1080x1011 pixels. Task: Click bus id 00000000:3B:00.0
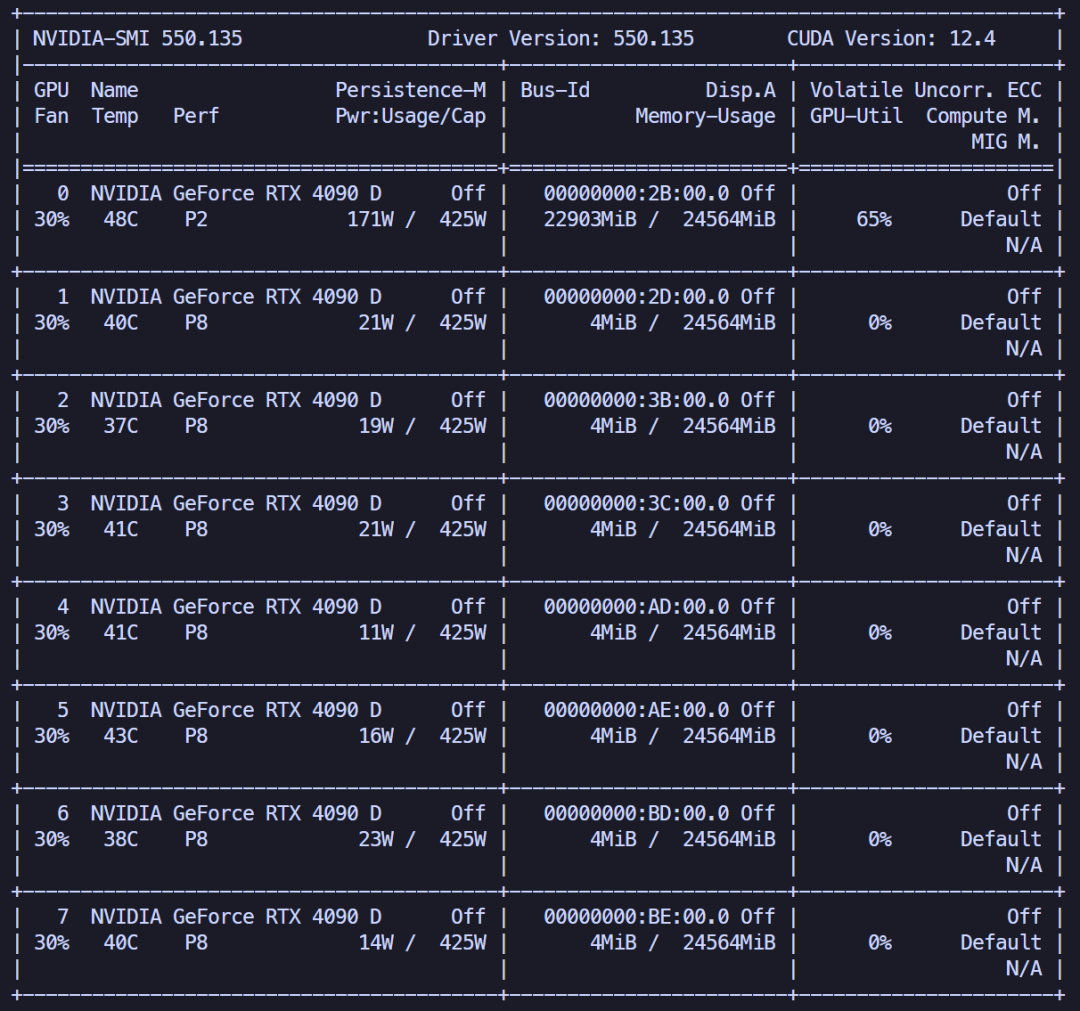(x=636, y=400)
